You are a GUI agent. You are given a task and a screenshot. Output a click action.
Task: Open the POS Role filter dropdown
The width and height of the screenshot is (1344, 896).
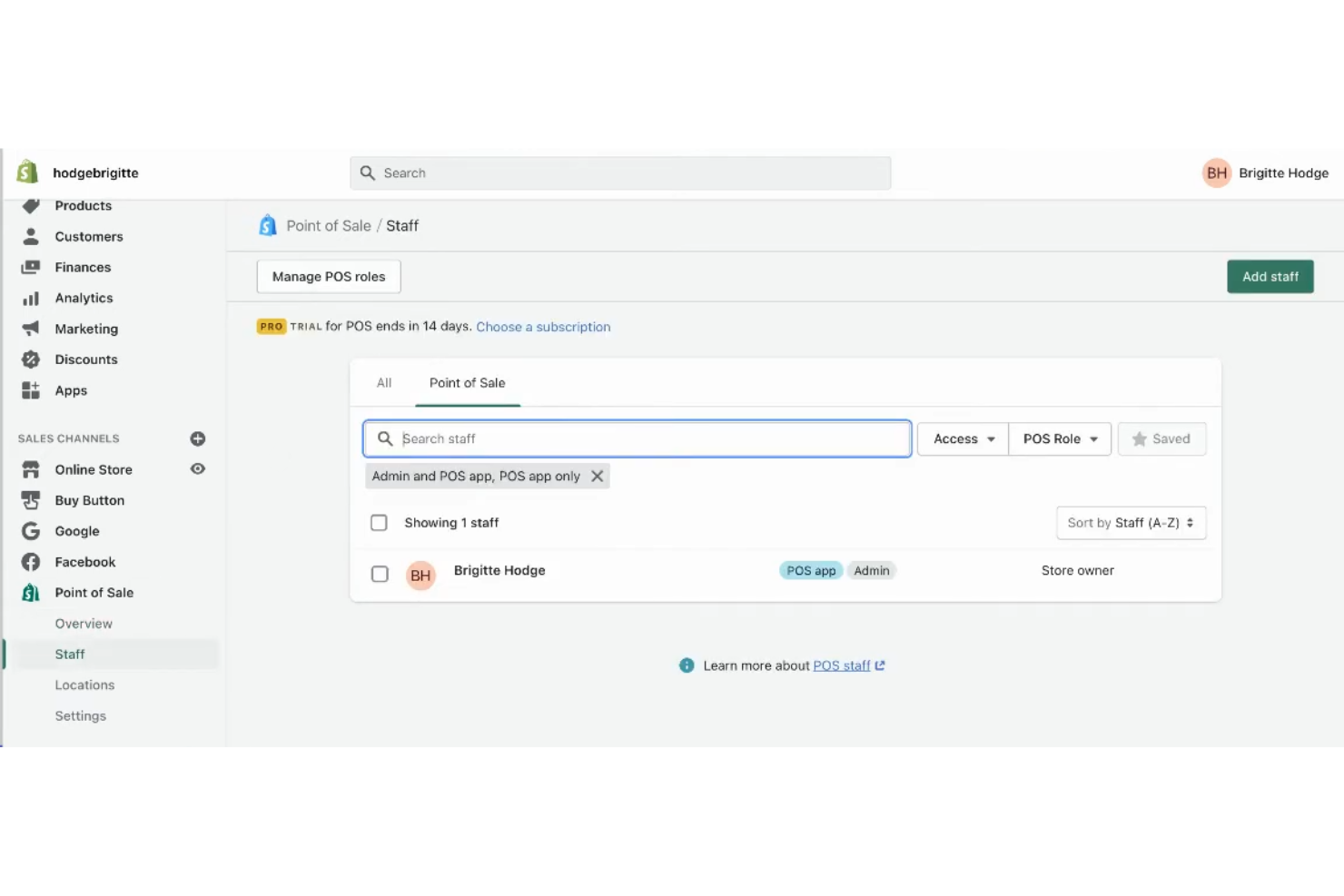tap(1060, 438)
